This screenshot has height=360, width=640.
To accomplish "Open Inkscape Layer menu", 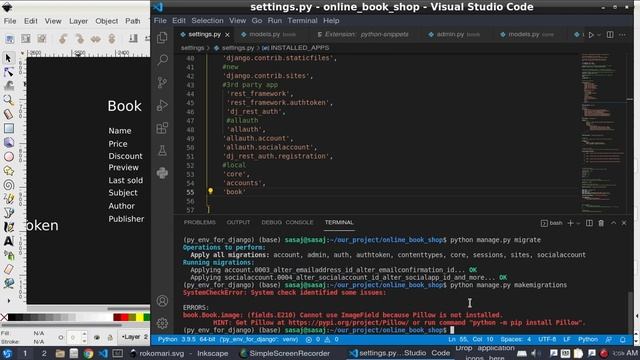I will pyautogui.click(x=78, y=21).
